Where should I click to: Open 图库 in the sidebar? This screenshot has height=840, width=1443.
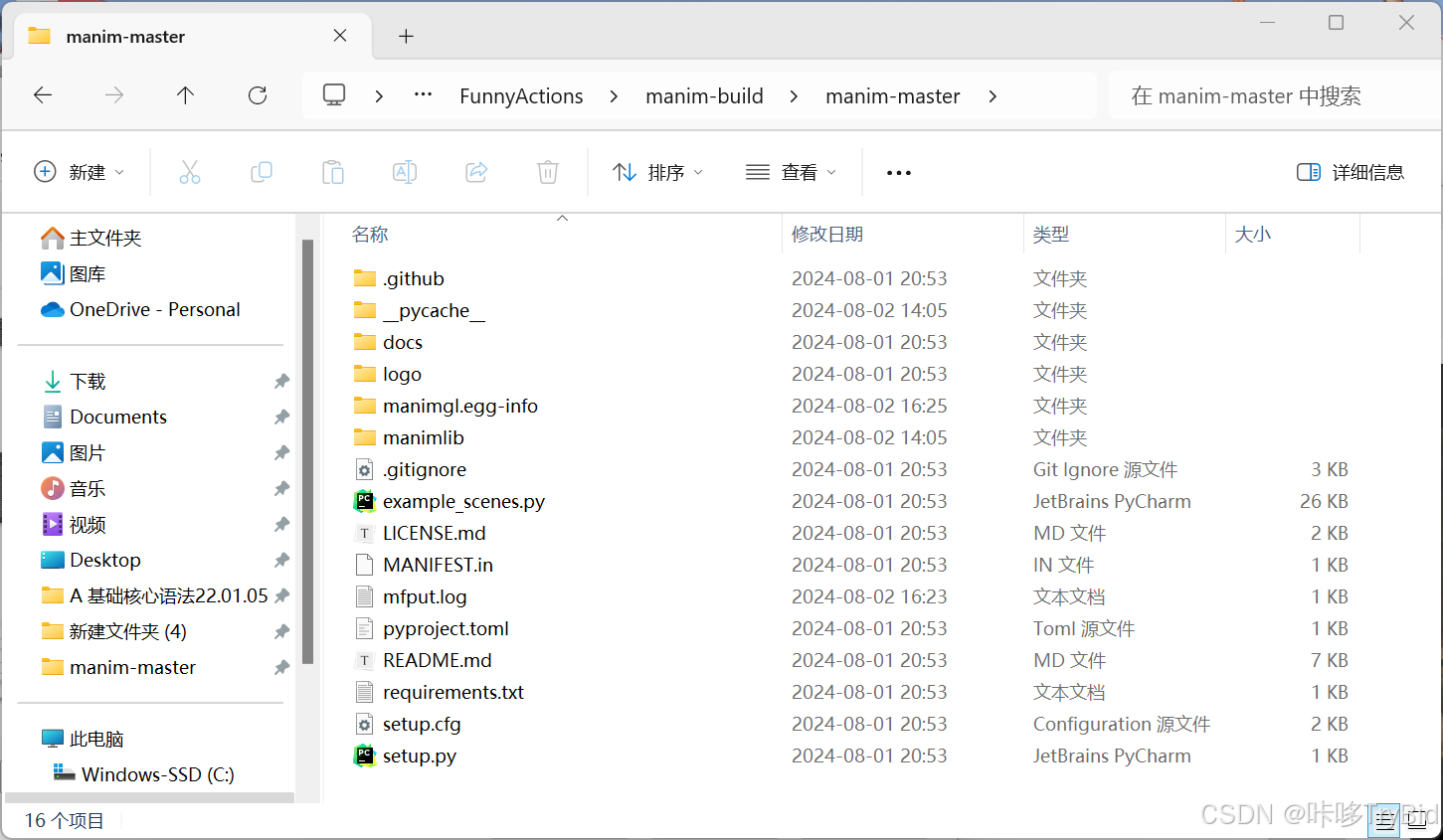coord(74,273)
